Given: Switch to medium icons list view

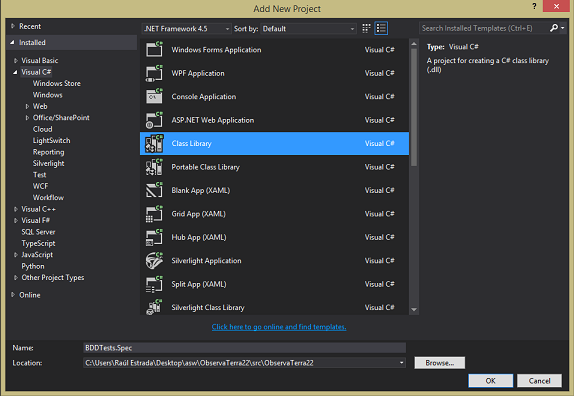Looking at the screenshot, I should [x=381, y=29].
